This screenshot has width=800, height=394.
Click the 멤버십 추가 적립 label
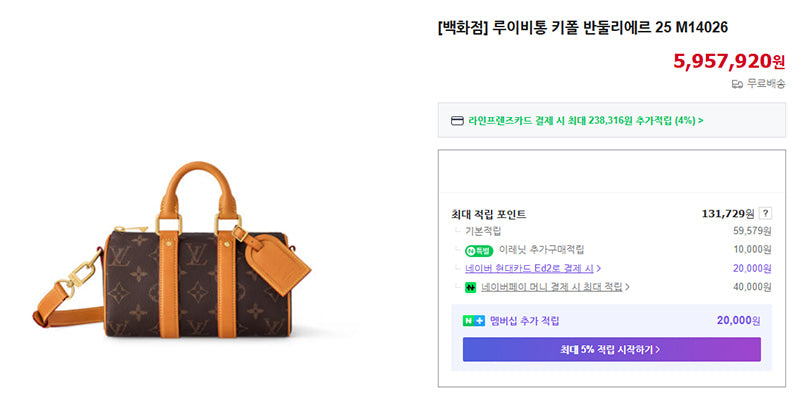(x=524, y=321)
